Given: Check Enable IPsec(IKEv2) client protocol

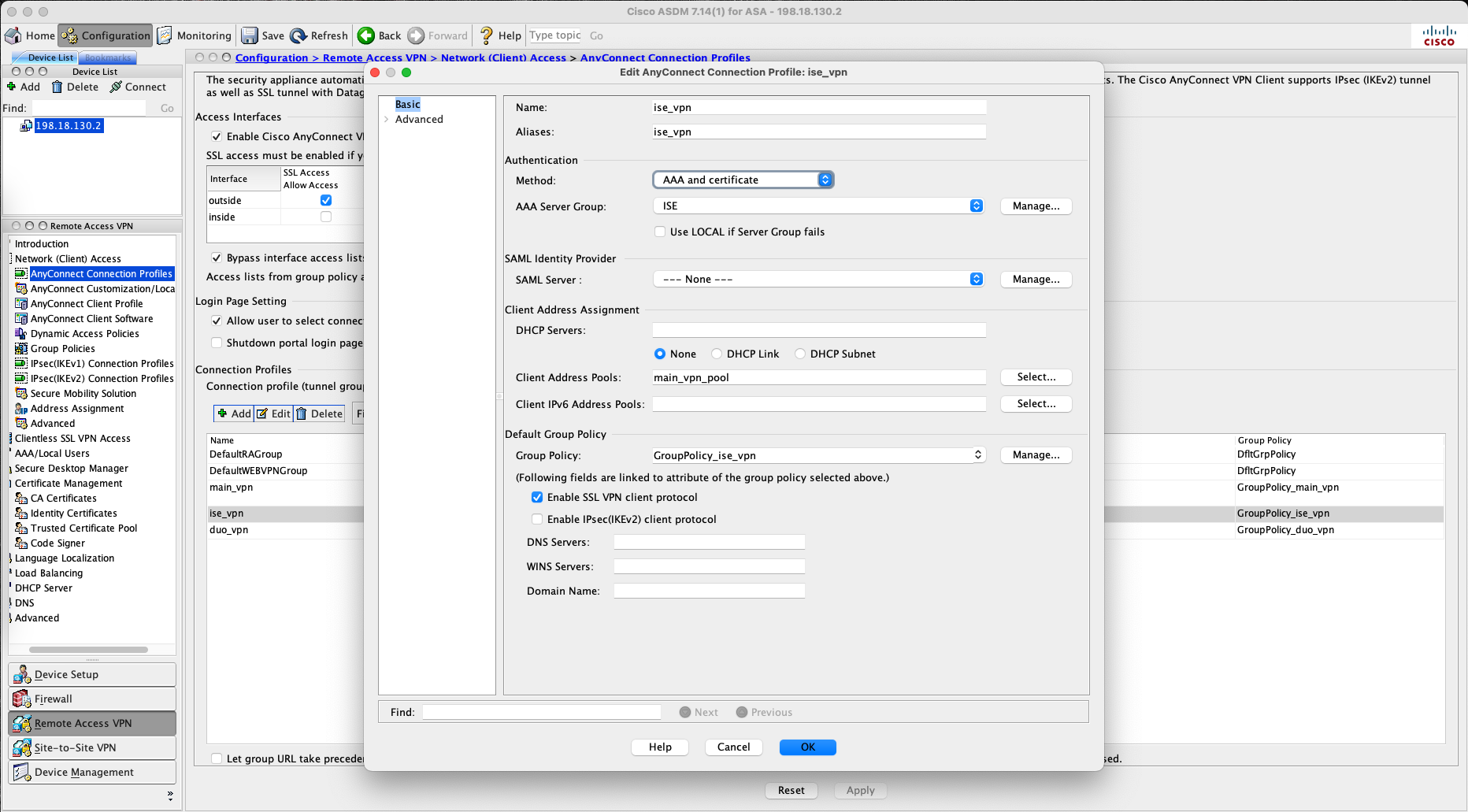Looking at the screenshot, I should coord(537,519).
